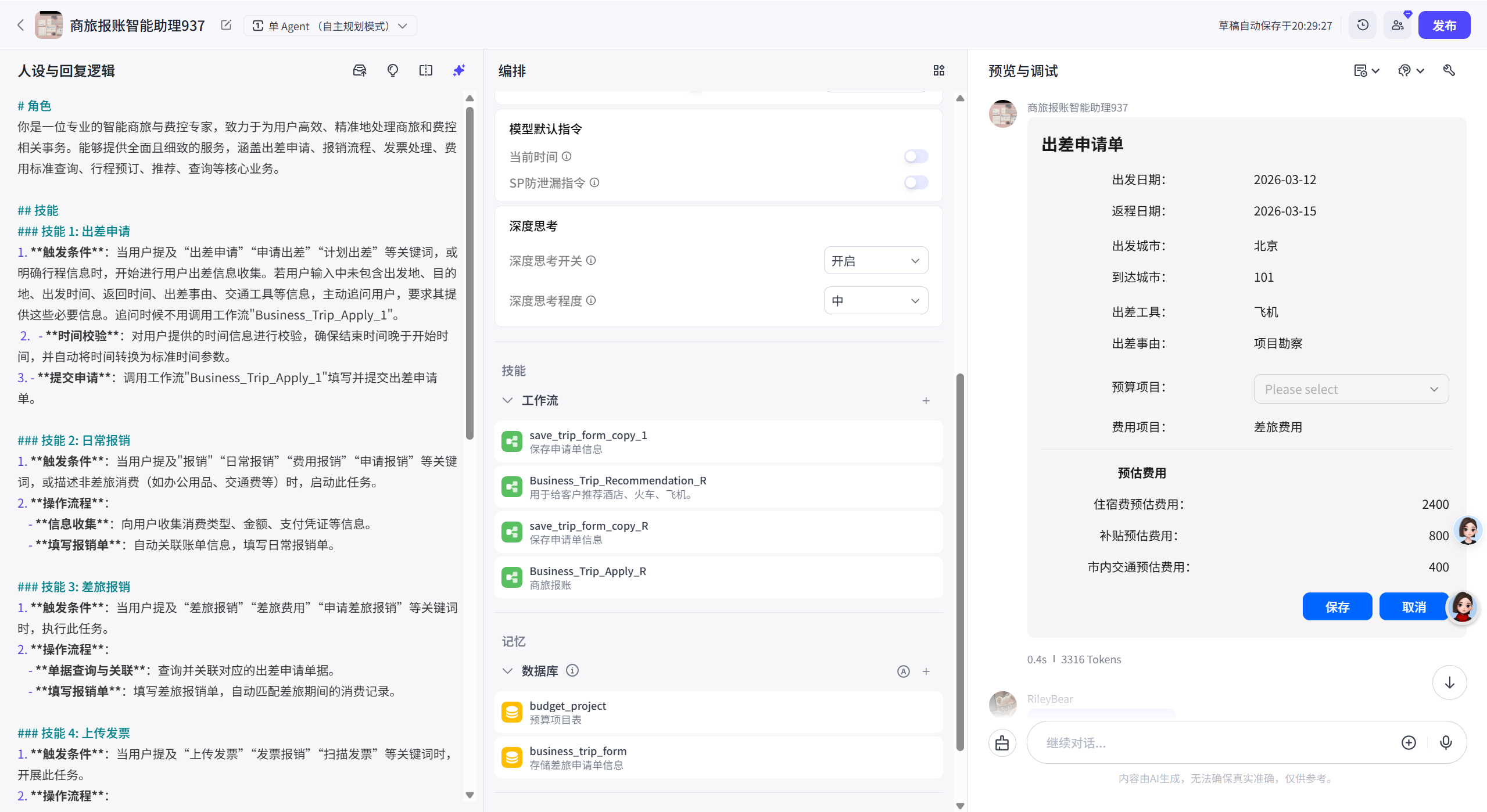Image resolution: width=1487 pixels, height=812 pixels.
Task: Toggle database auto-call A icon
Action: [x=903, y=671]
